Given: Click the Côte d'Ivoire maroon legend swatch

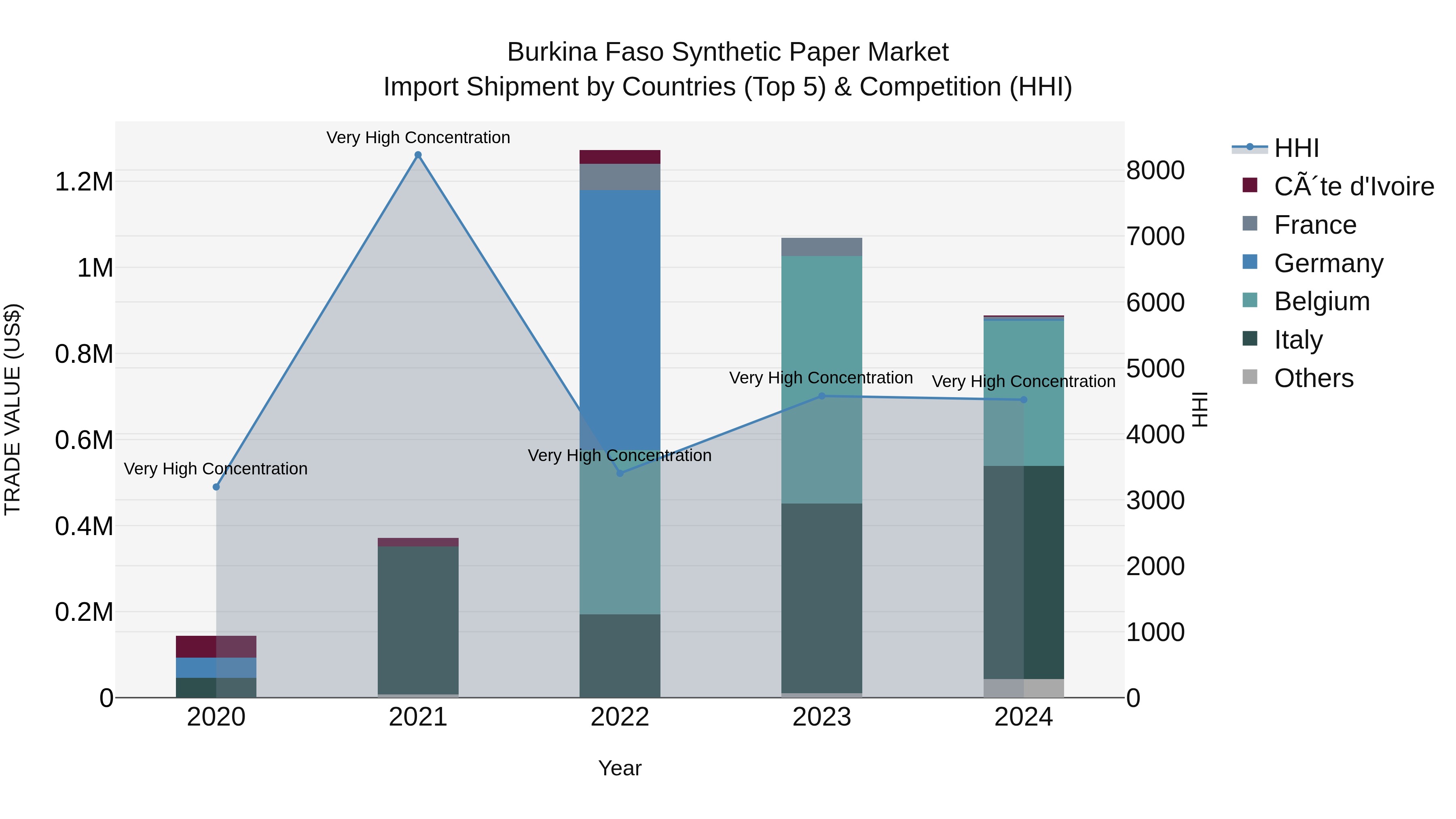Looking at the screenshot, I should (x=1250, y=185).
